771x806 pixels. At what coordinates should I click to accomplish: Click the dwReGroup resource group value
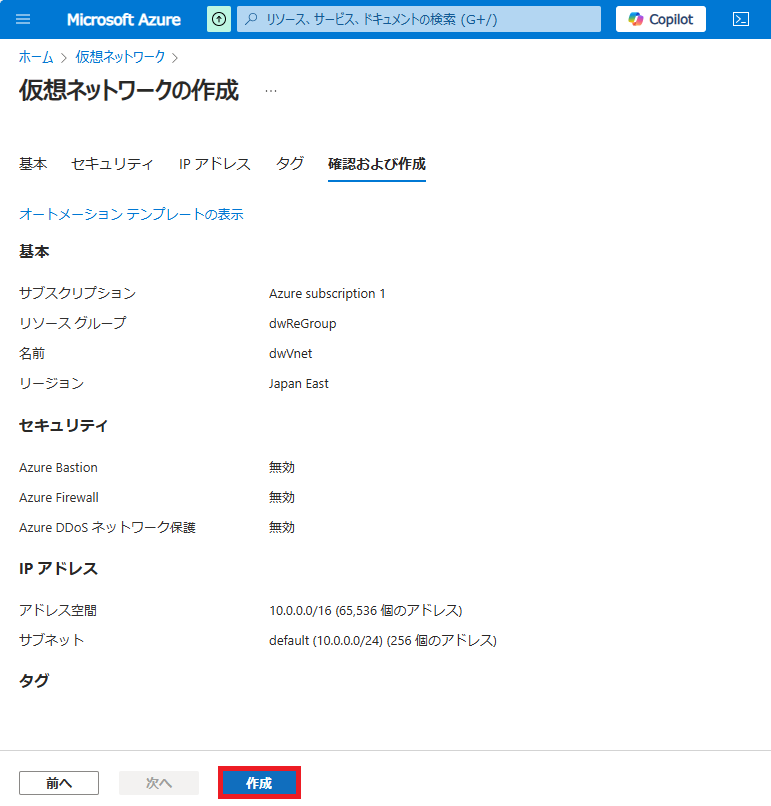pos(303,323)
